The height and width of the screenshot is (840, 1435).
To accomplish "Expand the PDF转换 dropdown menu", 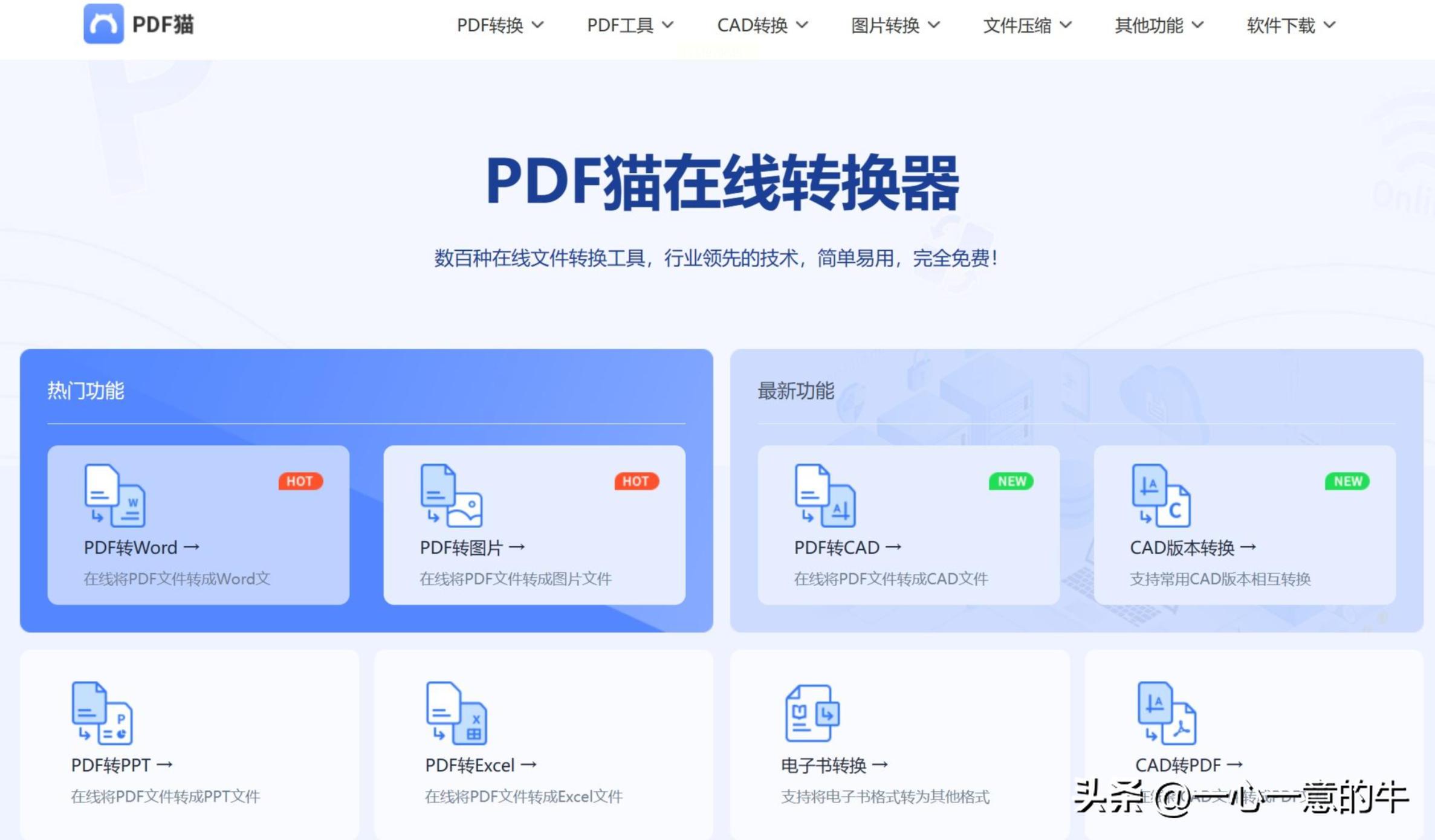I will click(499, 25).
